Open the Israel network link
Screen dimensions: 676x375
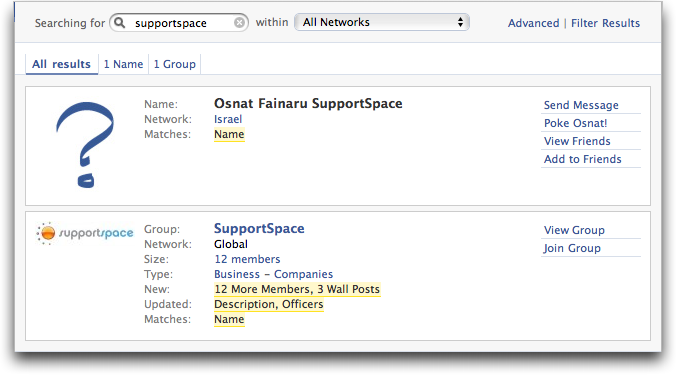coord(228,119)
